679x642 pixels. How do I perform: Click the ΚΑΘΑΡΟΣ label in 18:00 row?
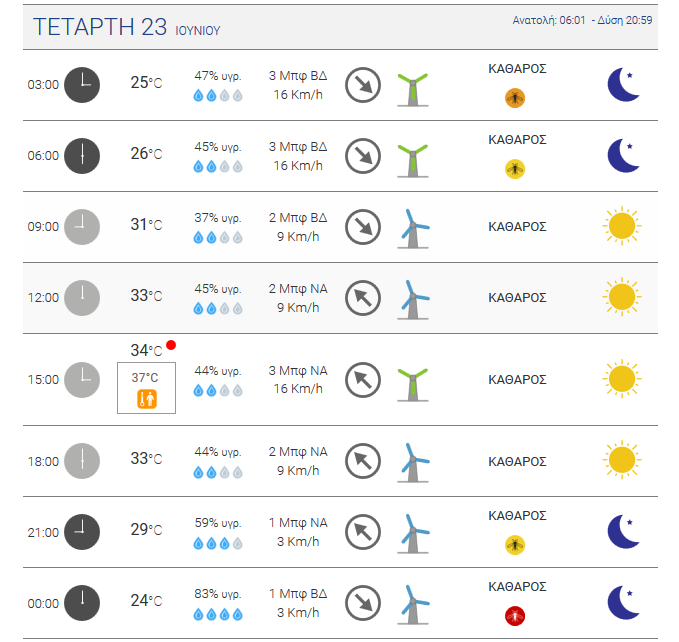(x=517, y=461)
